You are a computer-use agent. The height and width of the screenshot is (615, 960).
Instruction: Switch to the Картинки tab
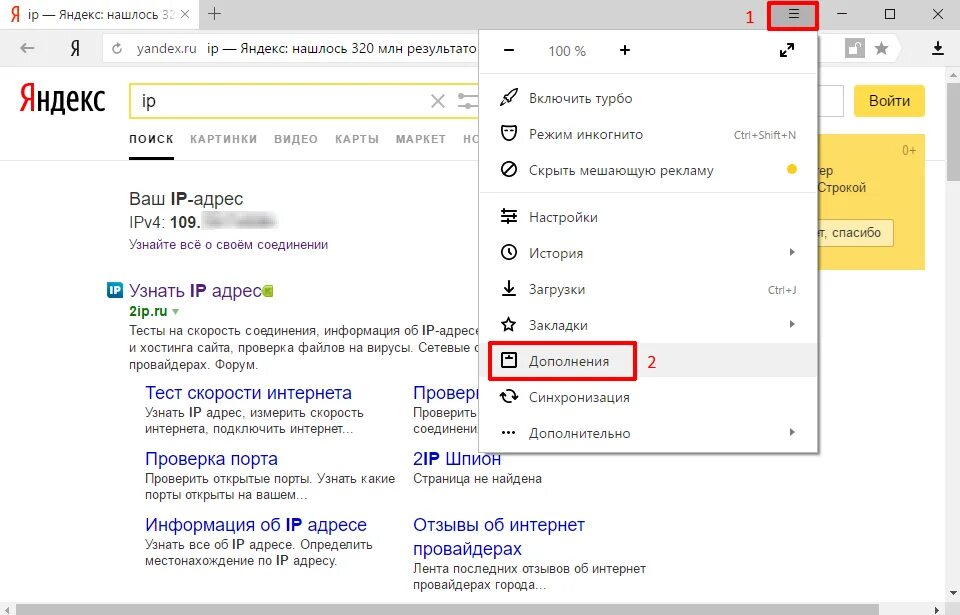pyautogui.click(x=223, y=139)
